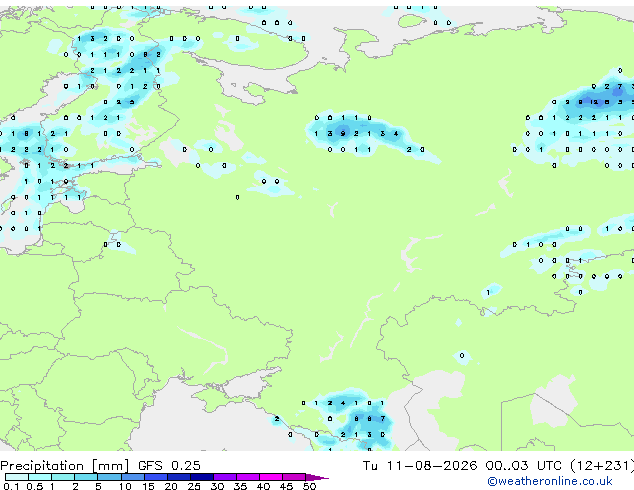Click the date 'Tu 11-08-2026' label
Viewport: 634px width, 490px height.
tap(420, 466)
